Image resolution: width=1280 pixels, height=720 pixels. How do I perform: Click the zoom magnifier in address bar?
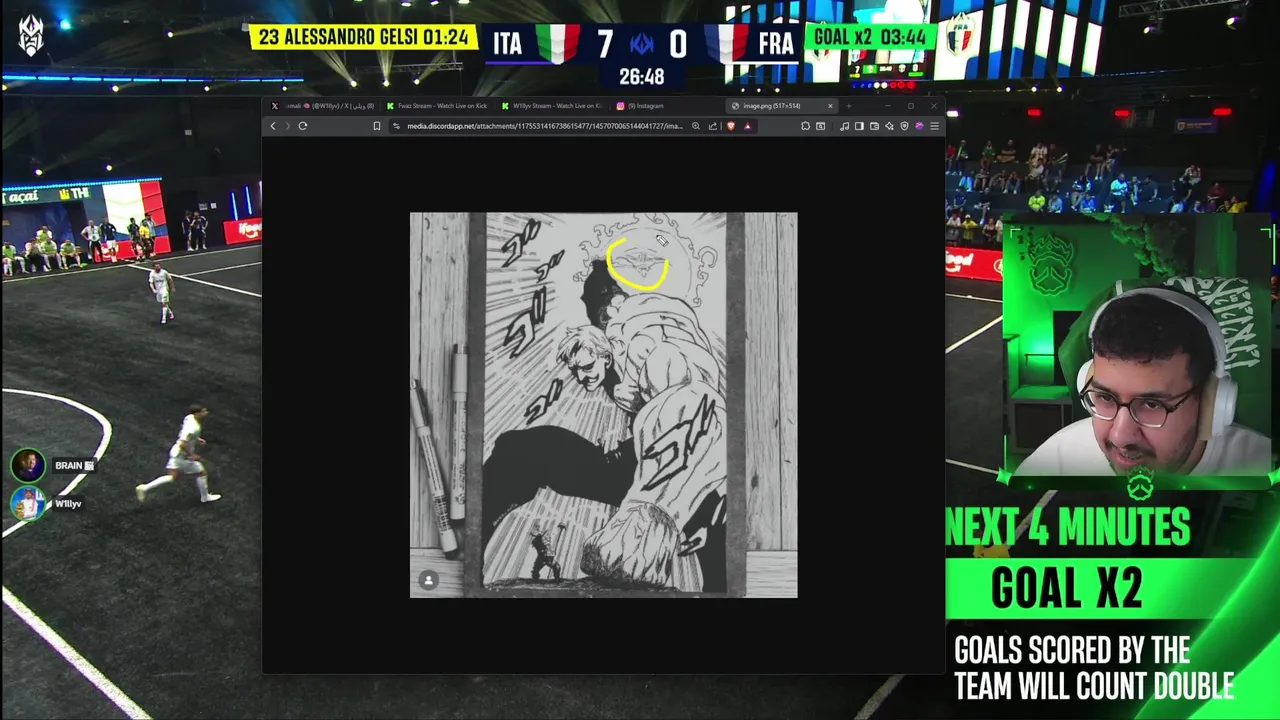pos(696,126)
